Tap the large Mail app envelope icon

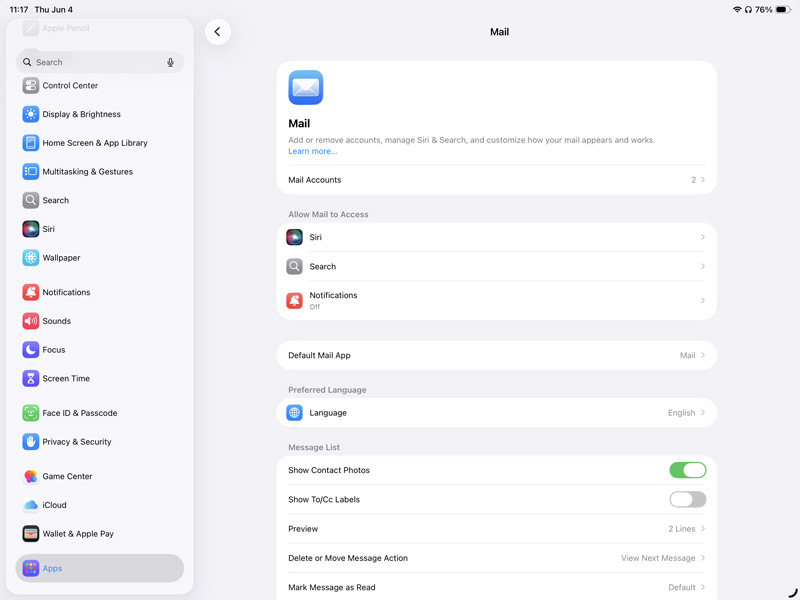pos(306,87)
